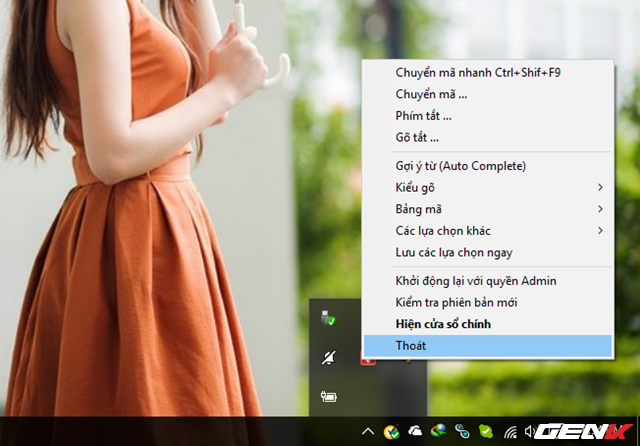Select Lưu các lựa chọn ngay
Viewport: 640px width, 446px height.
(x=488, y=253)
